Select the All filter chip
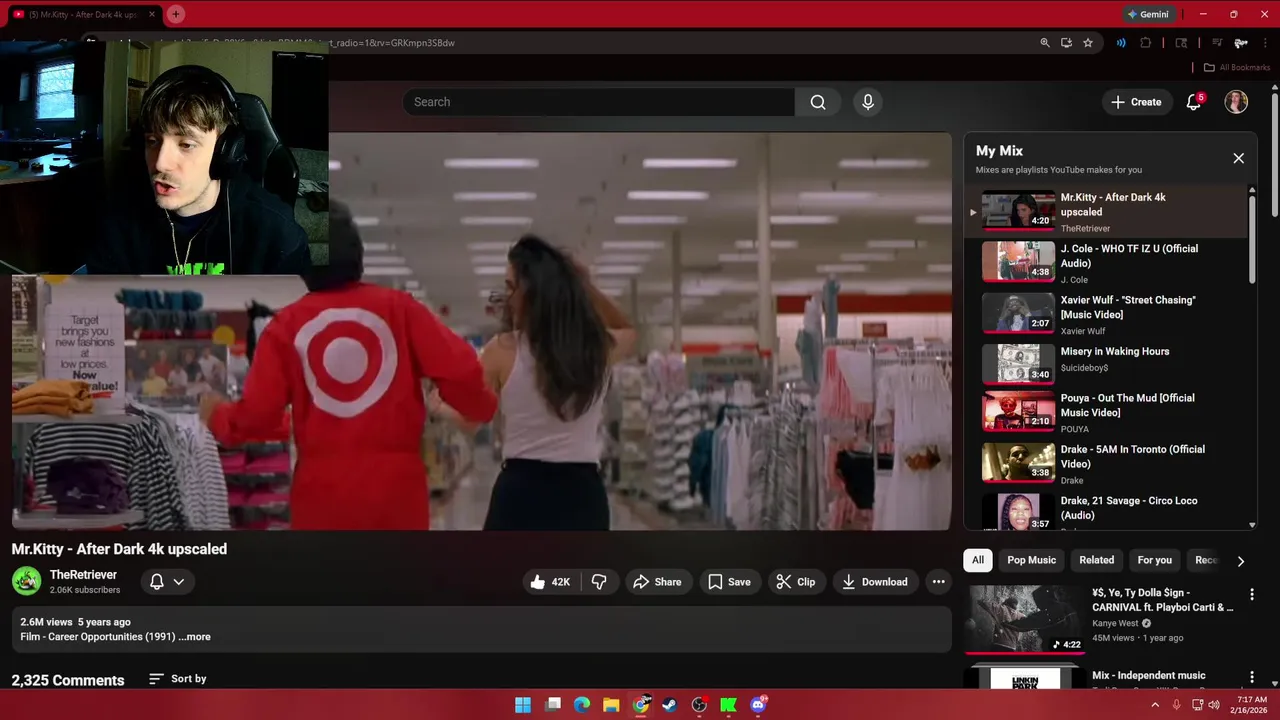 click(978, 560)
